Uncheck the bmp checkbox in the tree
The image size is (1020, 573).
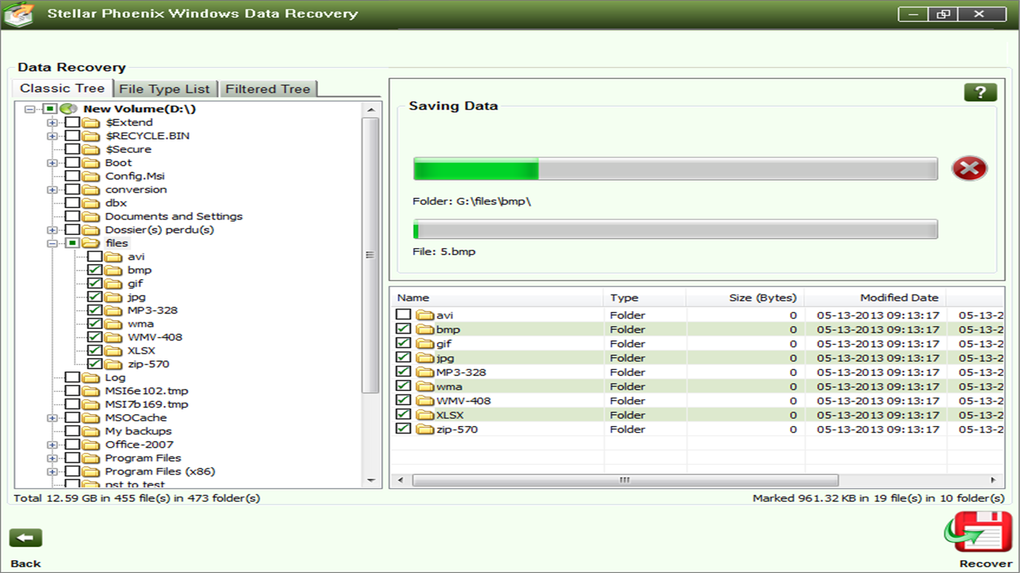pyautogui.click(x=95, y=269)
